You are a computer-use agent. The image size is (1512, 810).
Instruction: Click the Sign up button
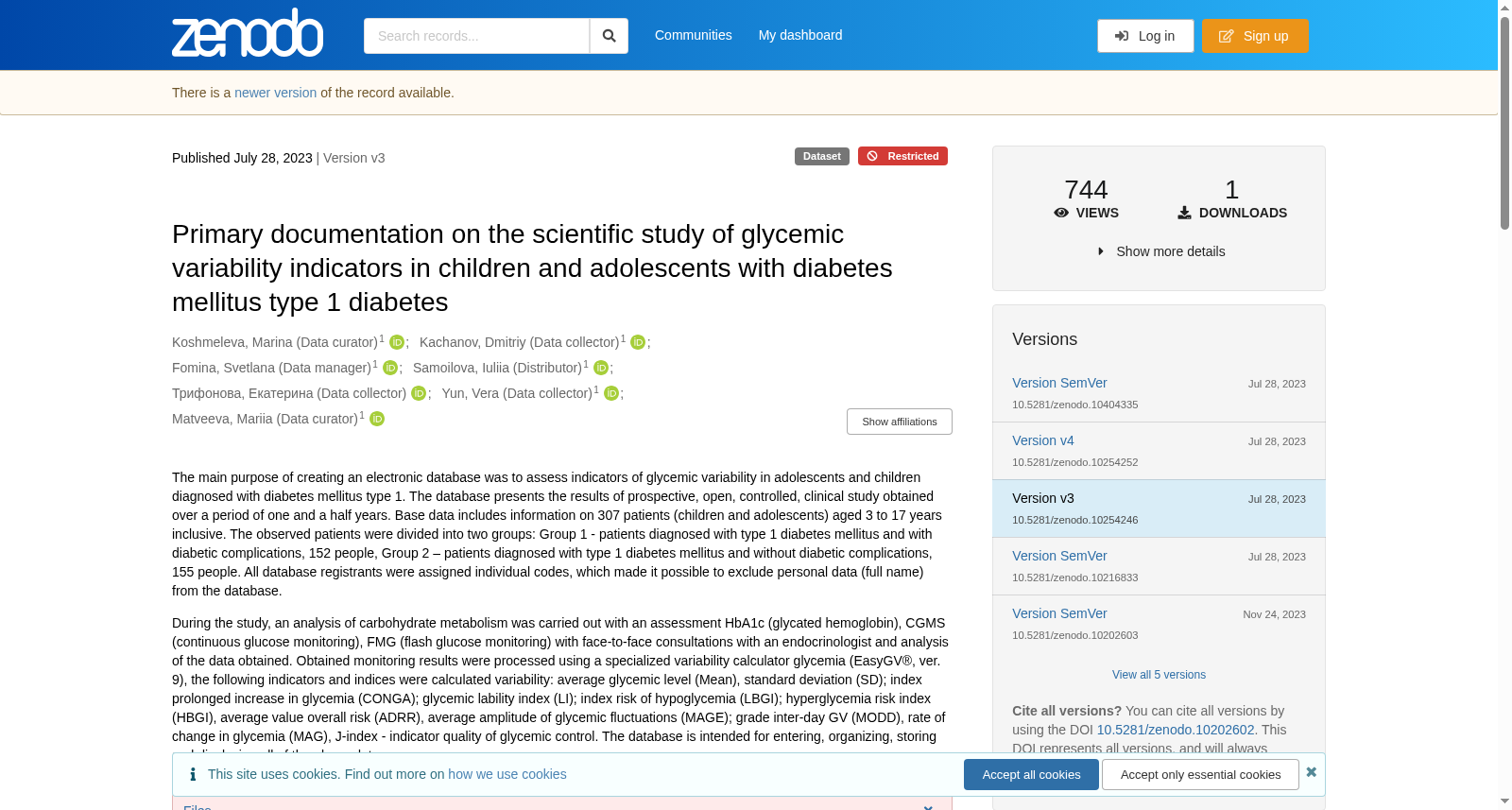pos(1255,36)
